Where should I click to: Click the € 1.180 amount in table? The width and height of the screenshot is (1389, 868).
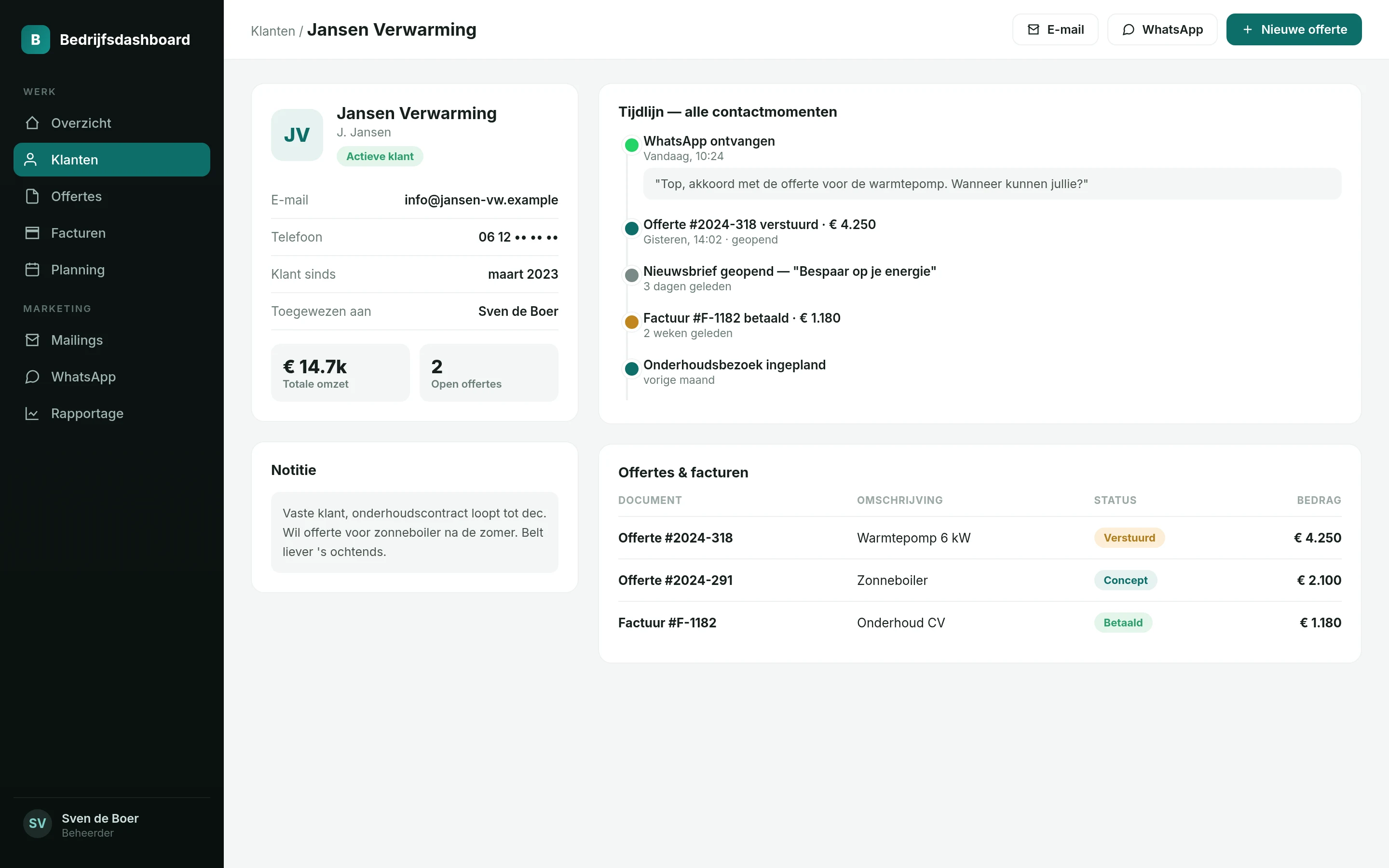coord(1320,623)
